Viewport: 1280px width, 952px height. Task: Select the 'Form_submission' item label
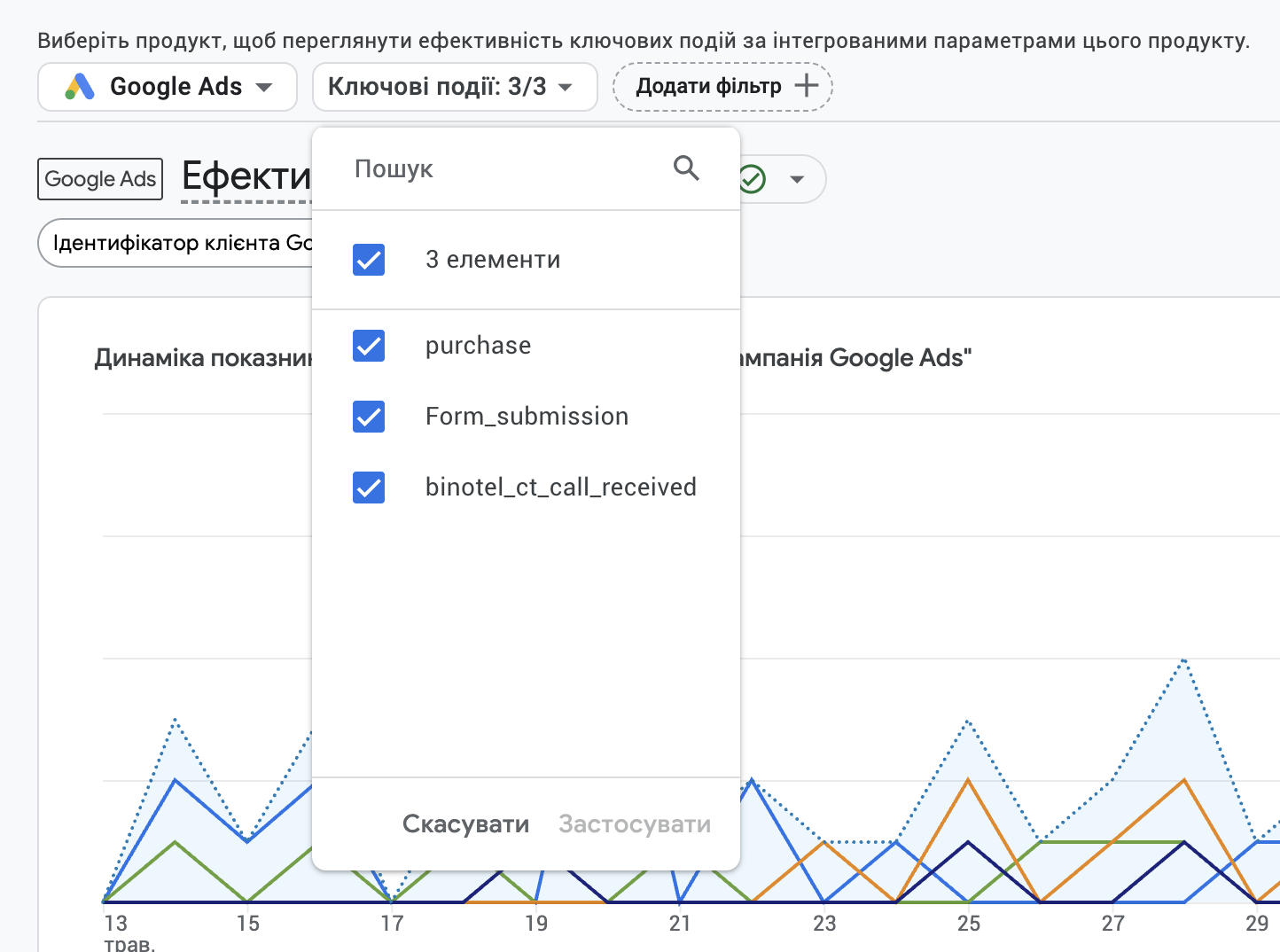coord(527,417)
